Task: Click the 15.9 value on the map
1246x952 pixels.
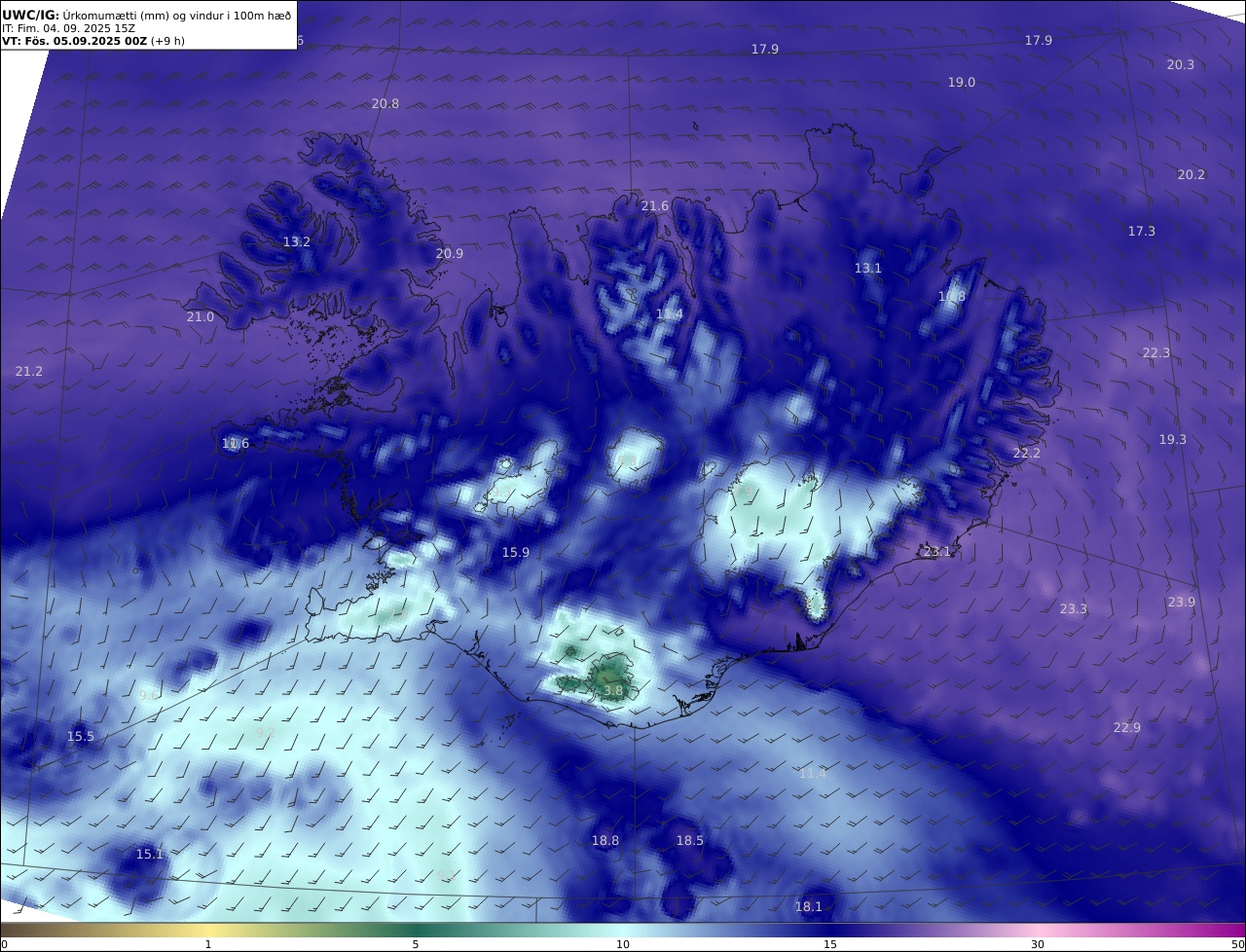Action: pyautogui.click(x=516, y=552)
